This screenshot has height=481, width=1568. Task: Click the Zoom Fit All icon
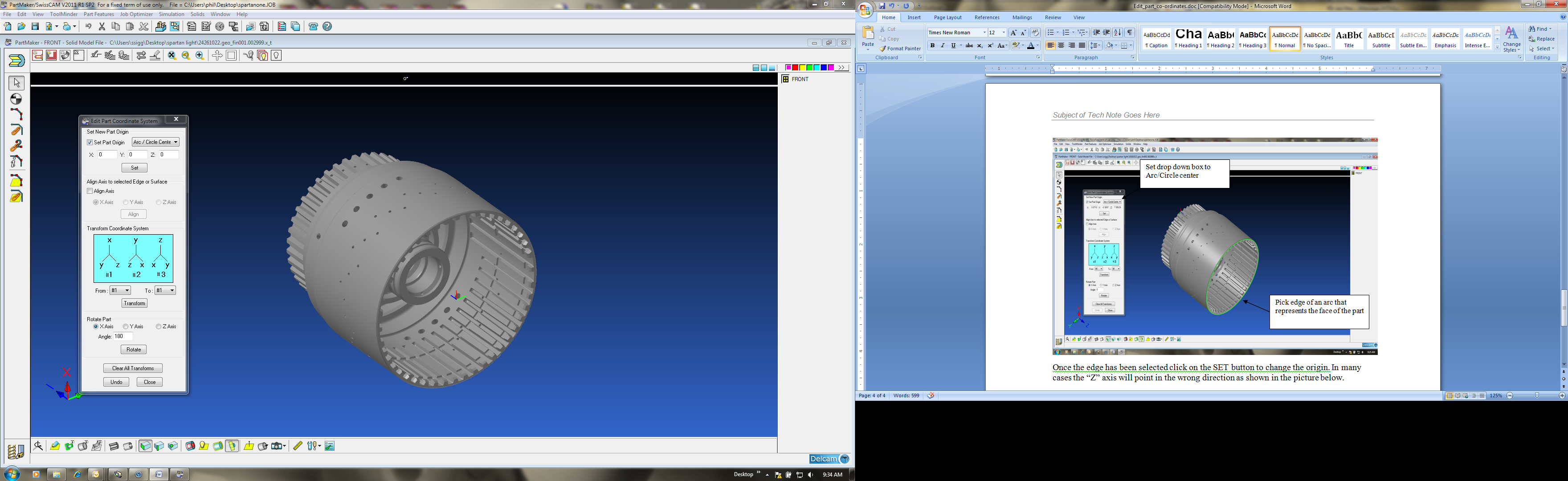[x=171, y=55]
